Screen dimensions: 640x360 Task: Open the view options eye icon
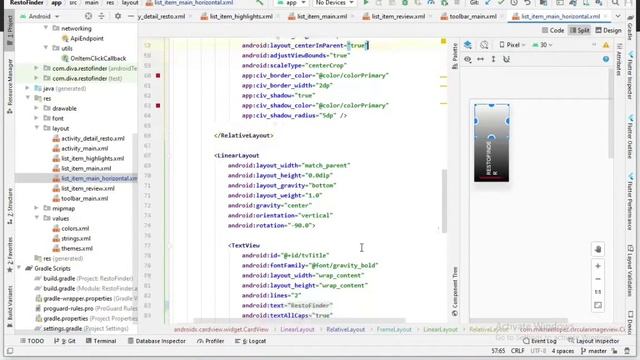point(468,59)
